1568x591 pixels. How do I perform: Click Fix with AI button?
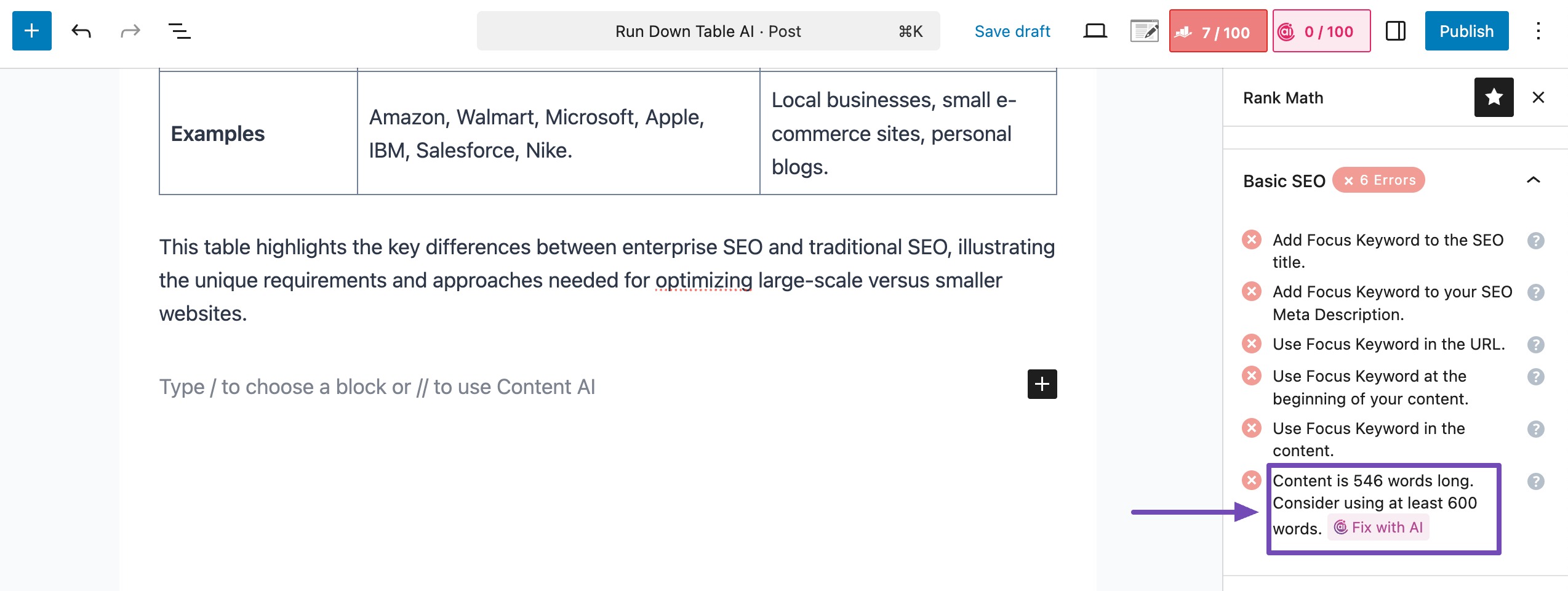[1378, 528]
